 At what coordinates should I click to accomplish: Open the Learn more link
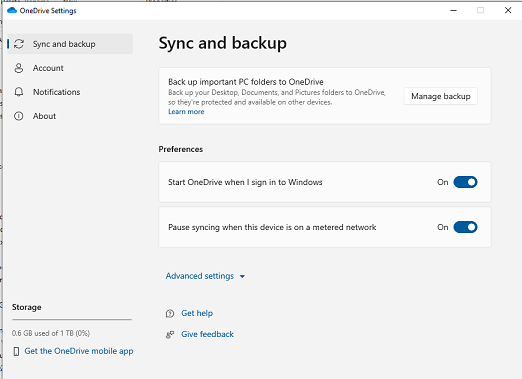(x=186, y=112)
